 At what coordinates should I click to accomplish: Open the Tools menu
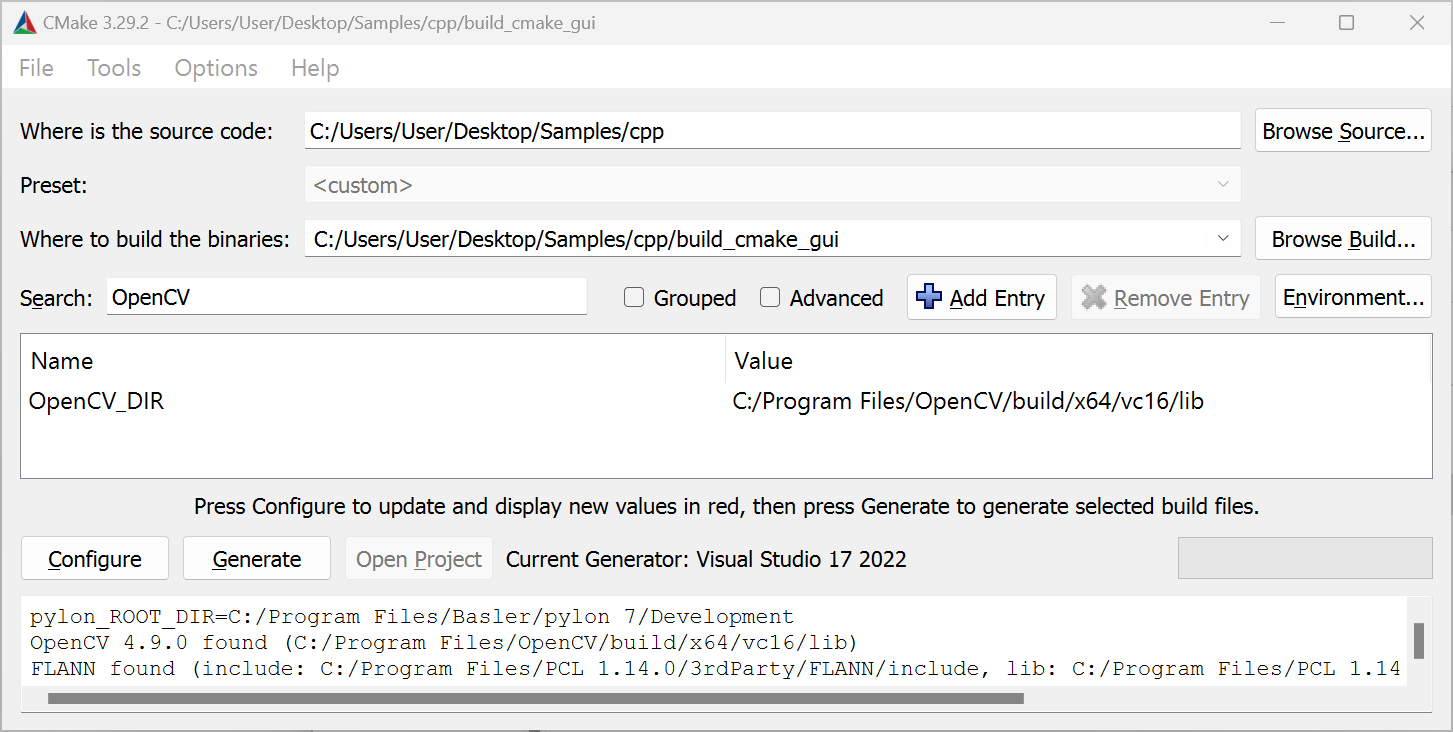tap(114, 68)
